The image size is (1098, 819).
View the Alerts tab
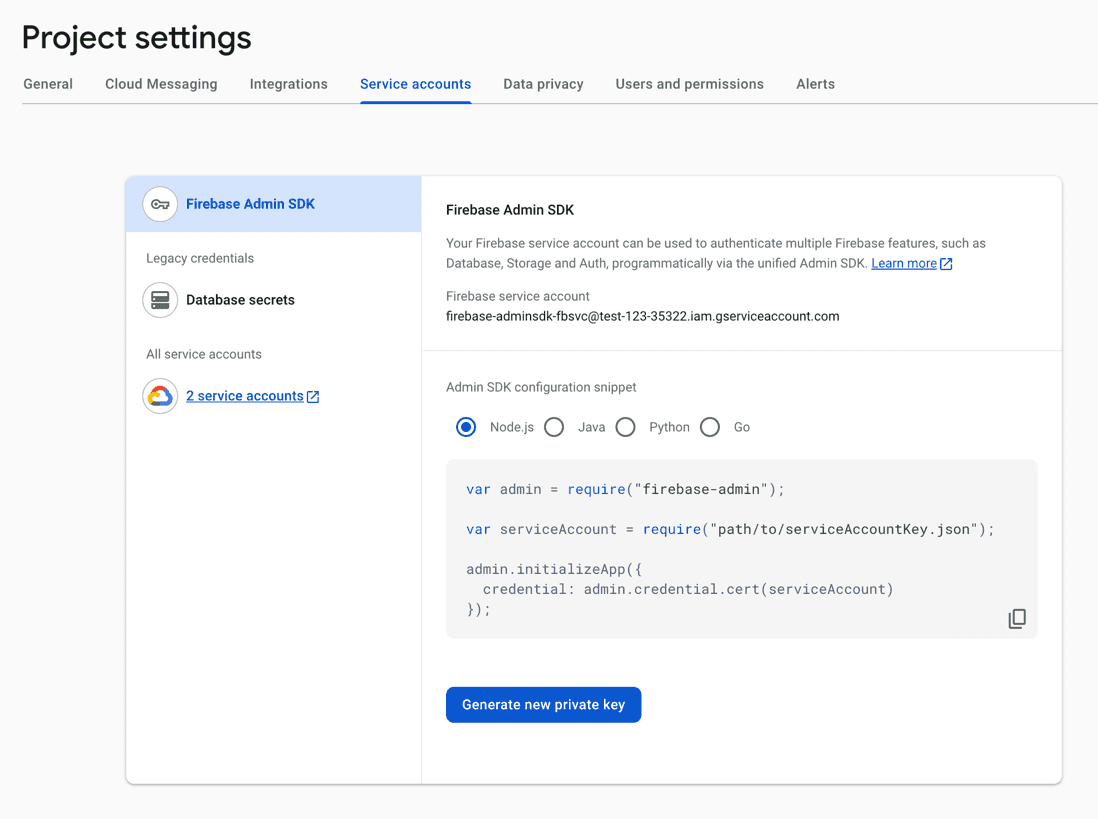tap(815, 84)
